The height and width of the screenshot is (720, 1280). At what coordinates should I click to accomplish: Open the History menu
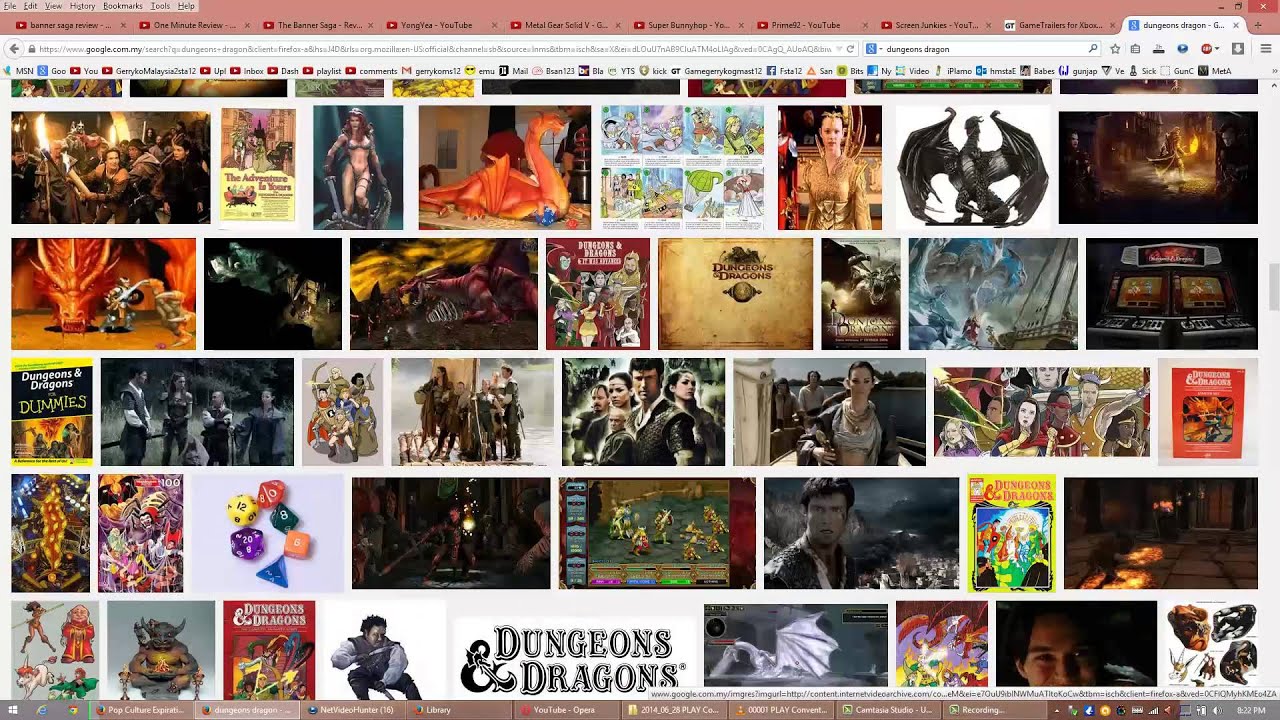(x=82, y=6)
